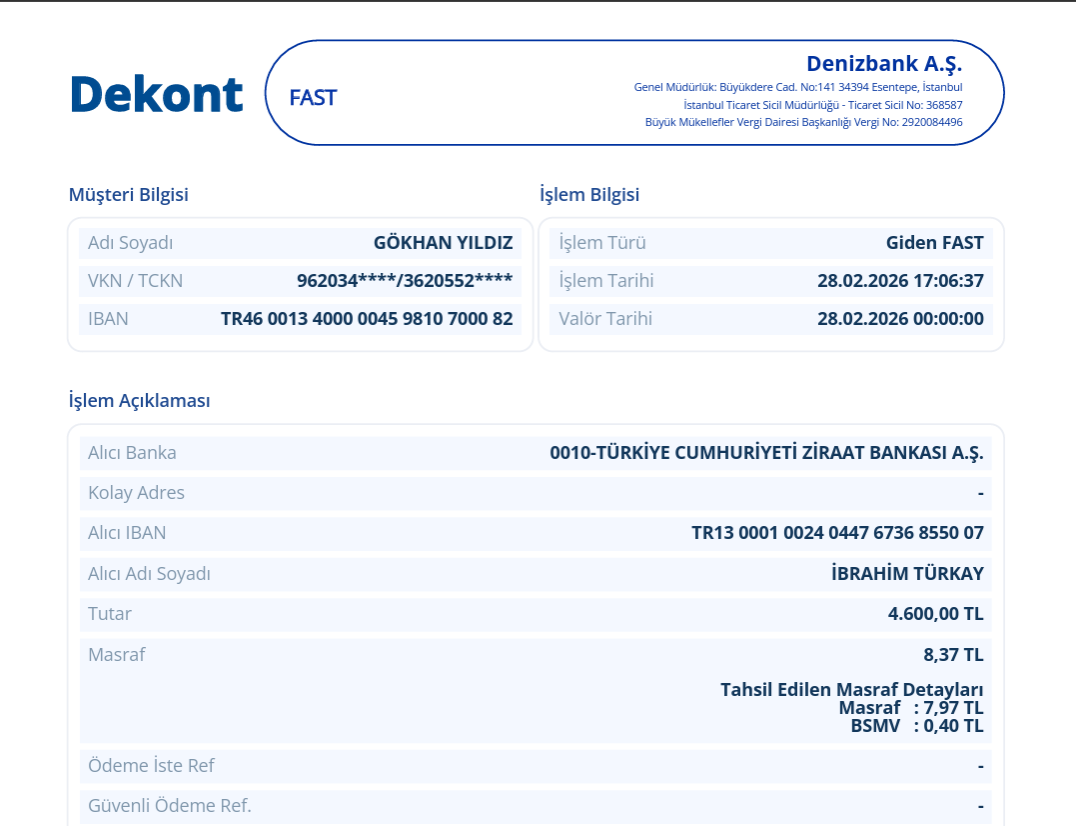Click the İşlem Türü label
1076x826 pixels.
click(602, 243)
